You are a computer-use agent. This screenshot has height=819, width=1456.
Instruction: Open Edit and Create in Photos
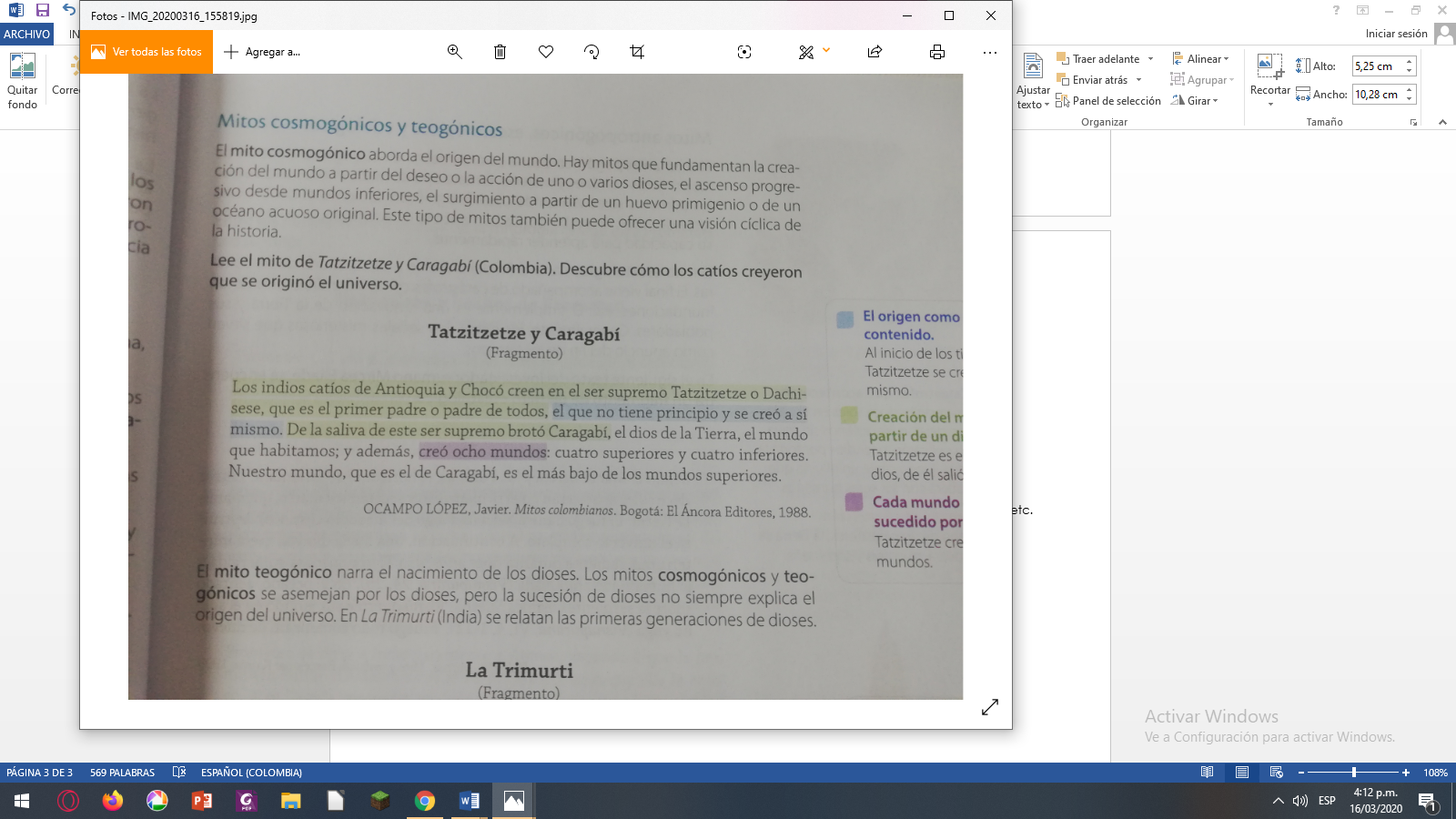[806, 52]
